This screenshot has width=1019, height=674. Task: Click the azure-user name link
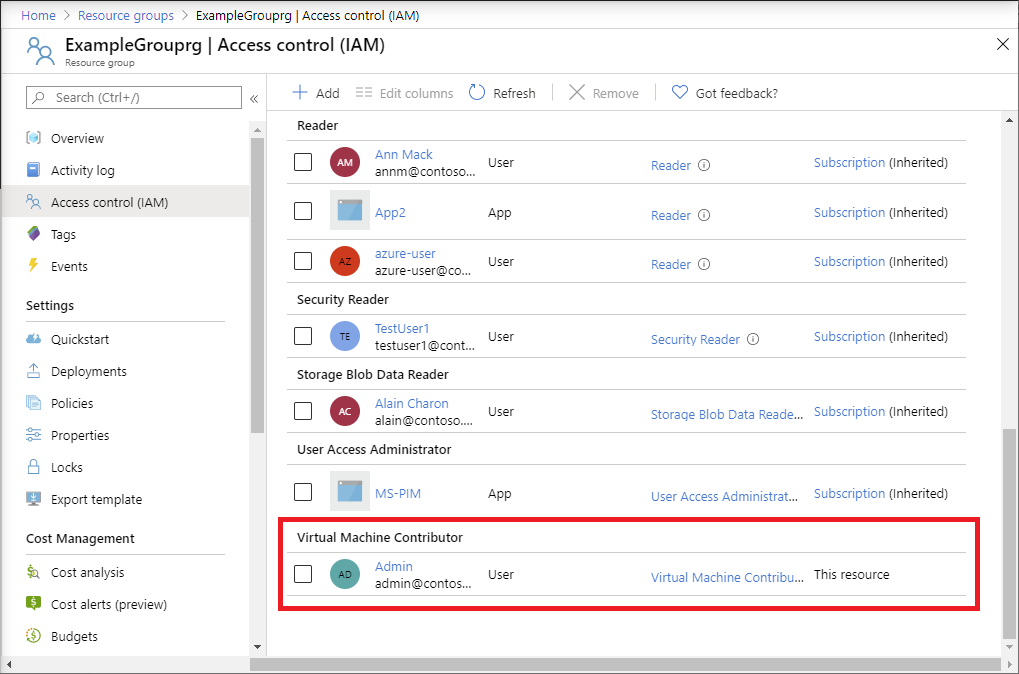click(405, 253)
